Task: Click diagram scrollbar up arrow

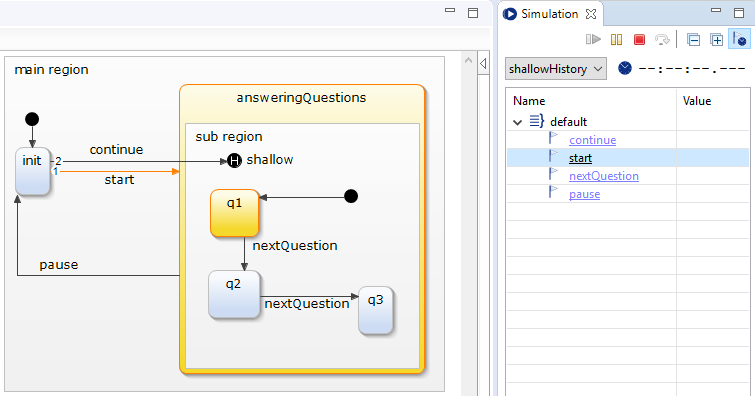Action: (468, 61)
